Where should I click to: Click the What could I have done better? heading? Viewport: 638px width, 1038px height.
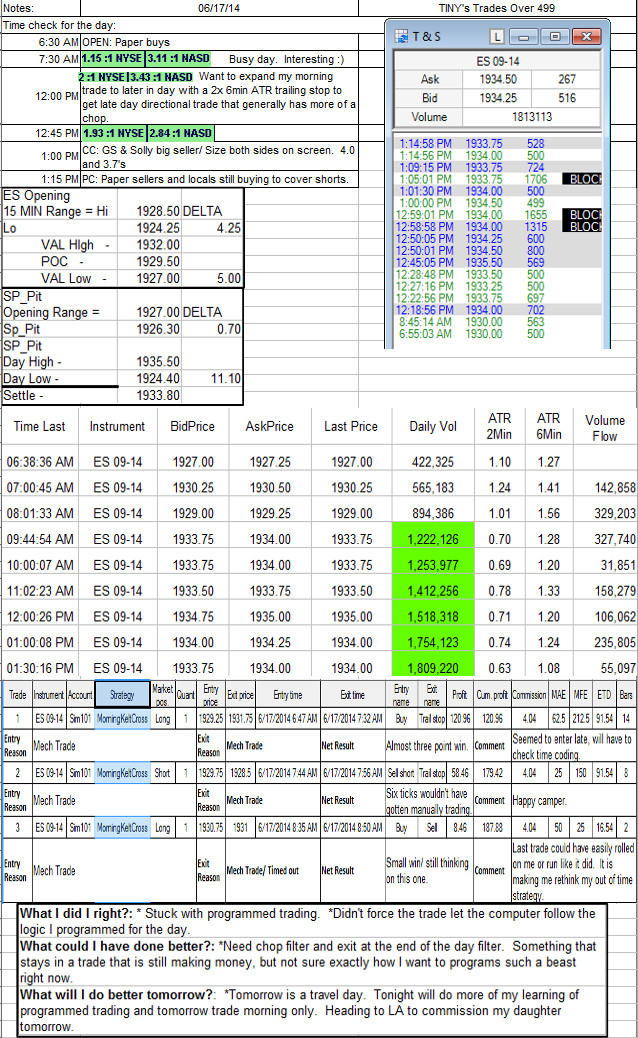117,946
